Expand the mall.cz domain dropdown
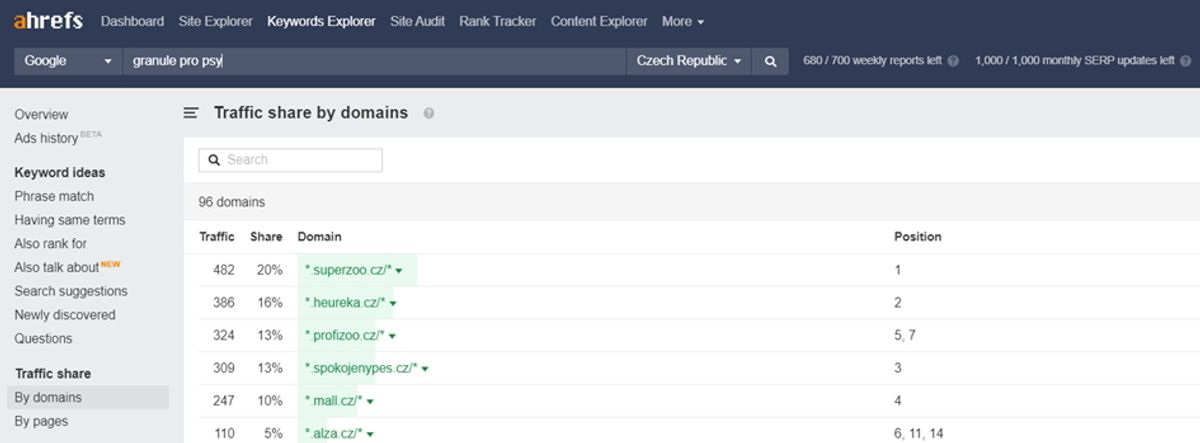The height and width of the screenshot is (443, 1200). tap(370, 402)
